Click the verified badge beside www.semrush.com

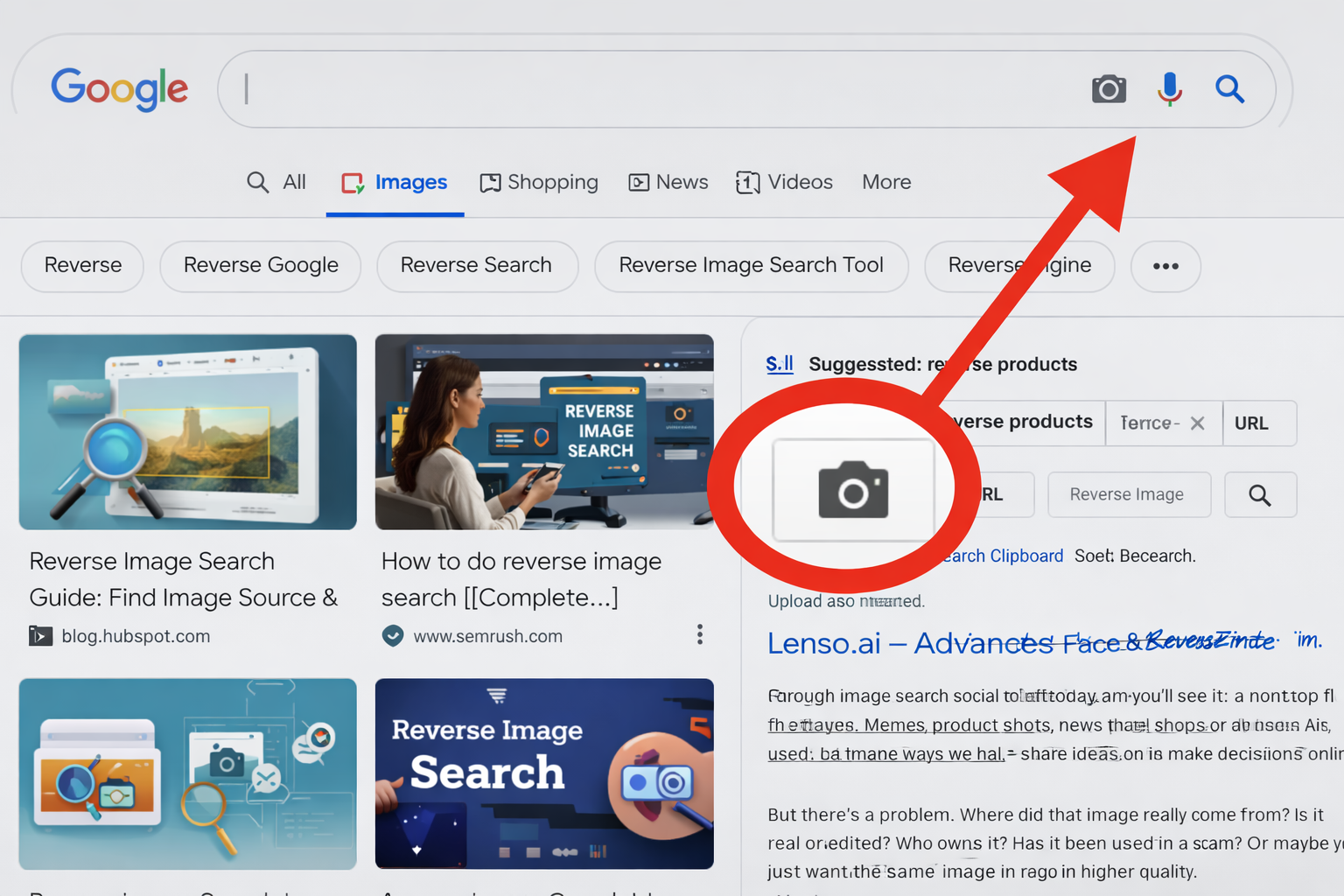[393, 636]
